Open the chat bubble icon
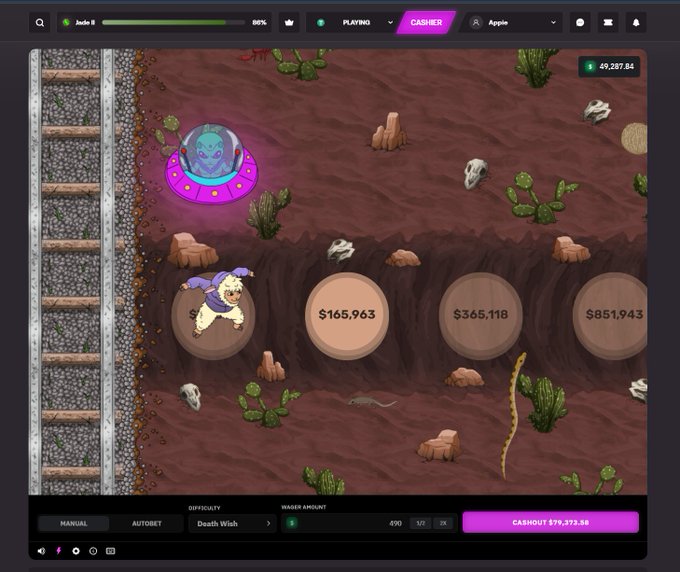This screenshot has height=572, width=680. (580, 23)
